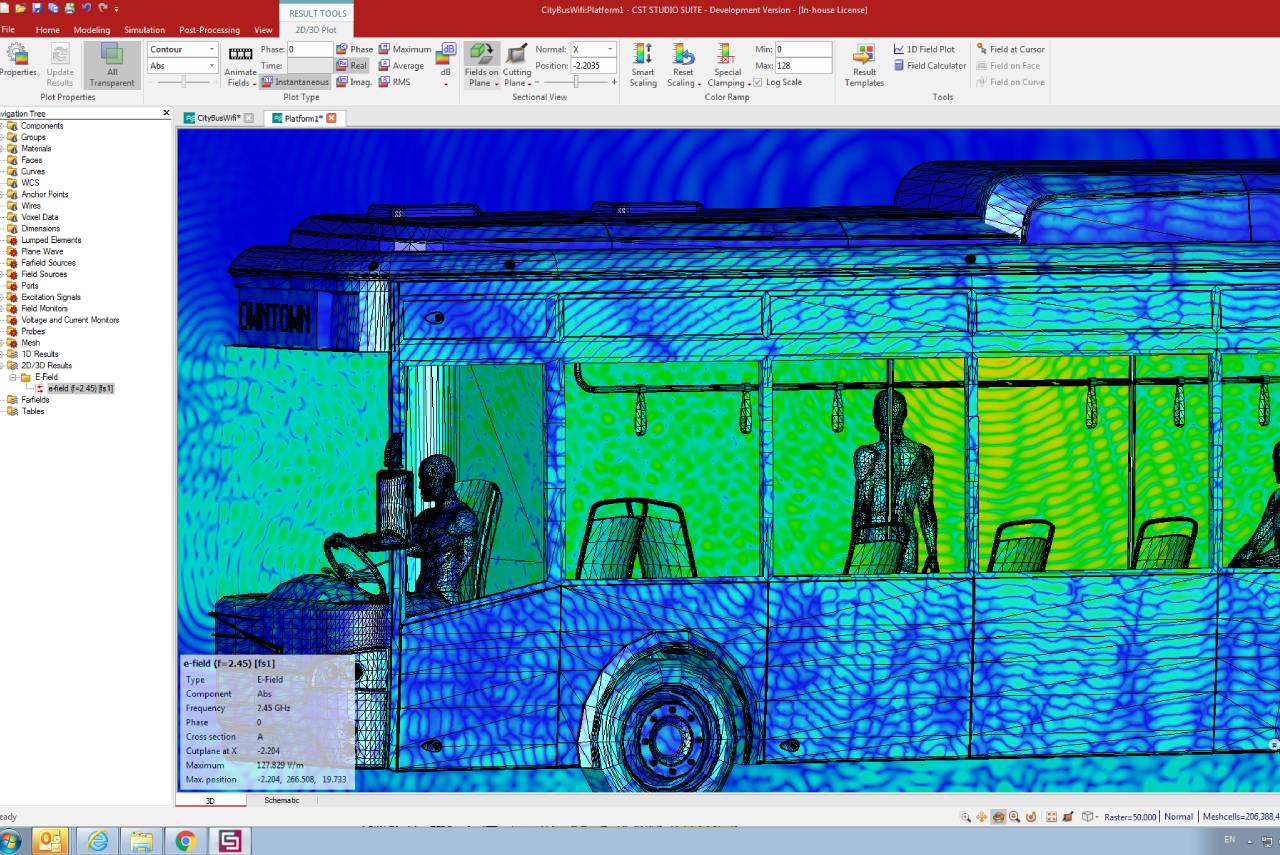1280x855 pixels.
Task: Open the Contour plot type dropdown
Action: click(x=182, y=49)
